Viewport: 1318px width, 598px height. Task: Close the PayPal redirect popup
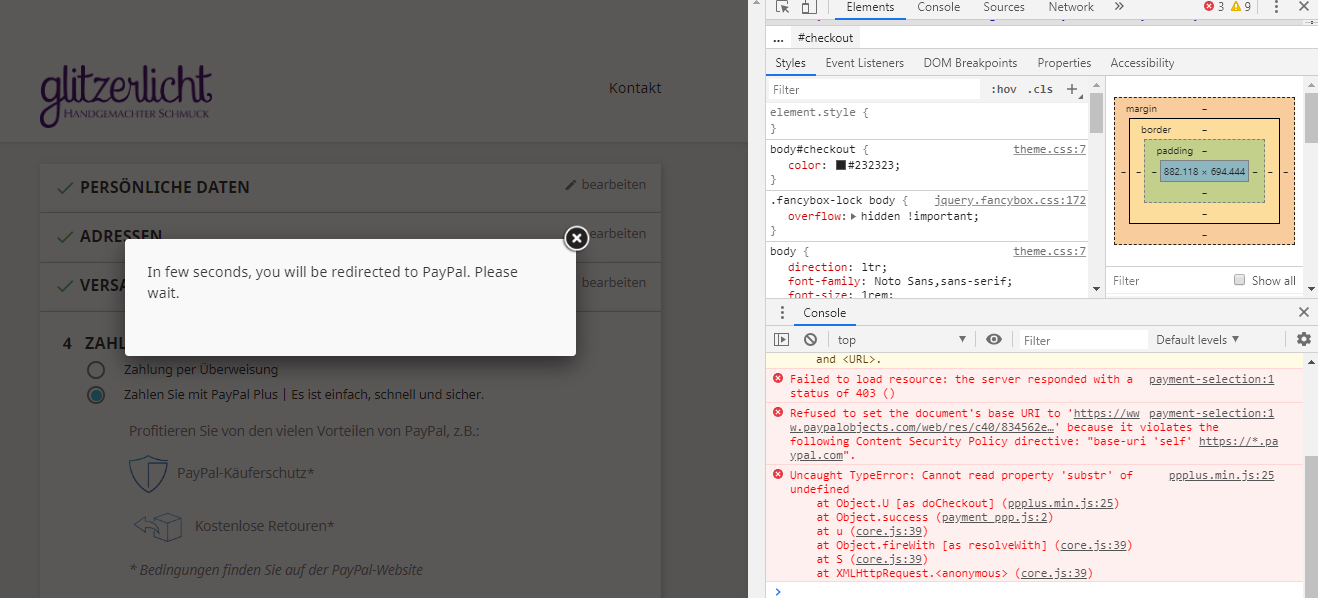pyautogui.click(x=576, y=238)
